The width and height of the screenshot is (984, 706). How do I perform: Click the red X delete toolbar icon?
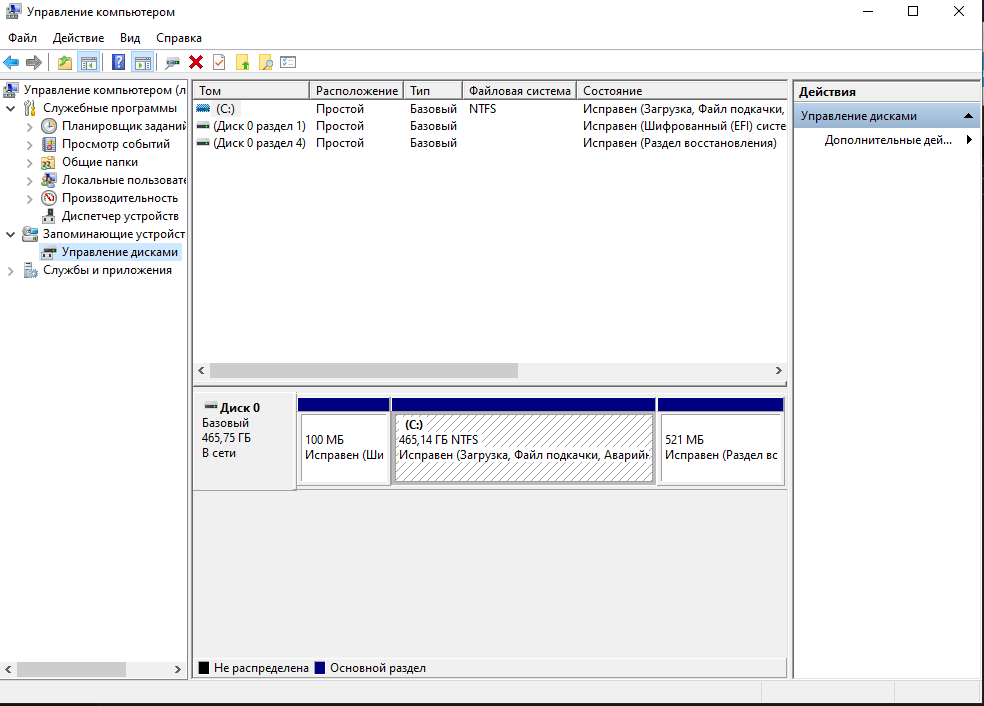pyautogui.click(x=196, y=62)
